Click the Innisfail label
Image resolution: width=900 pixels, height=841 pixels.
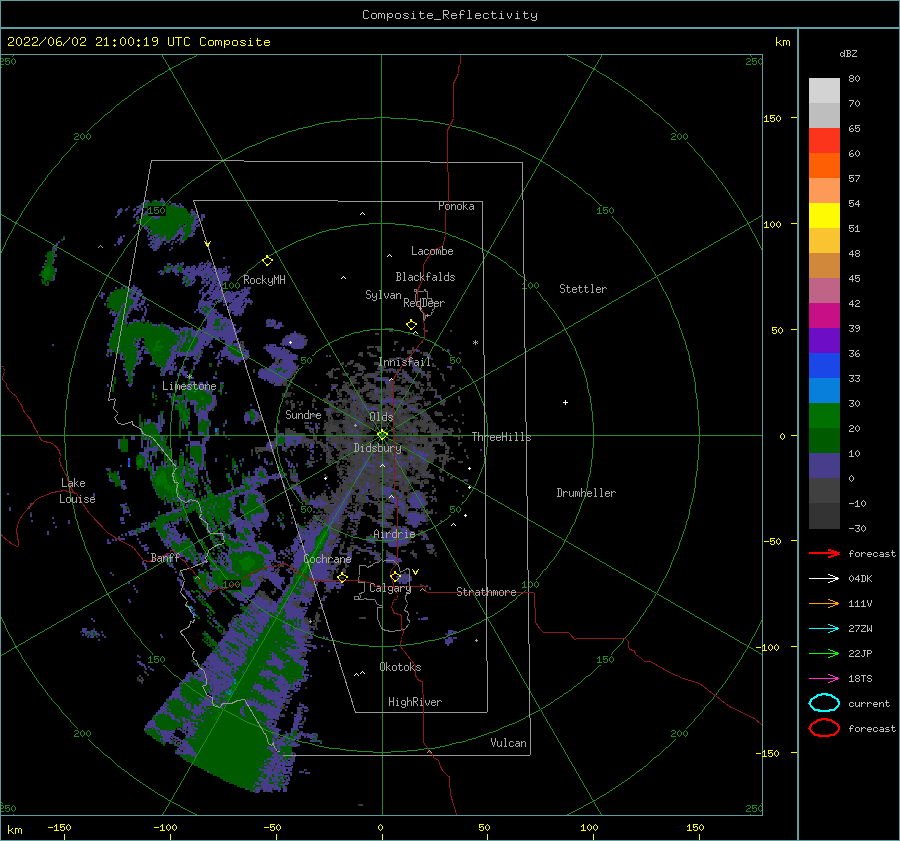(x=404, y=362)
